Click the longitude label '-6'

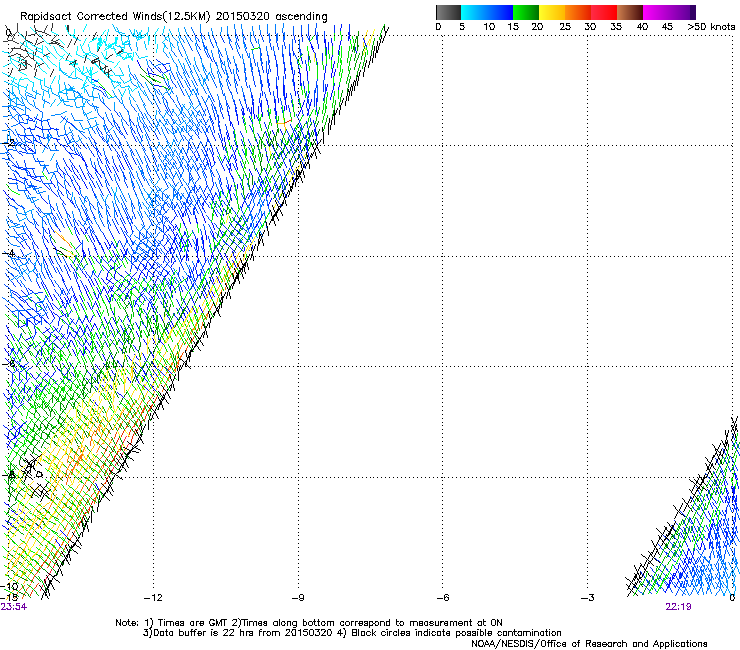tap(442, 598)
